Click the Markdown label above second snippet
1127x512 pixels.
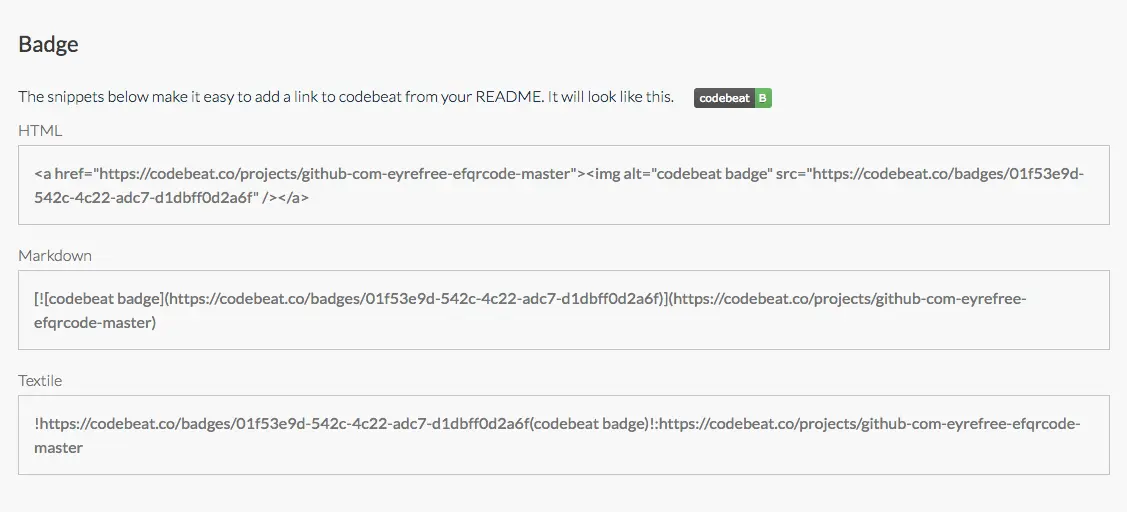(x=55, y=255)
